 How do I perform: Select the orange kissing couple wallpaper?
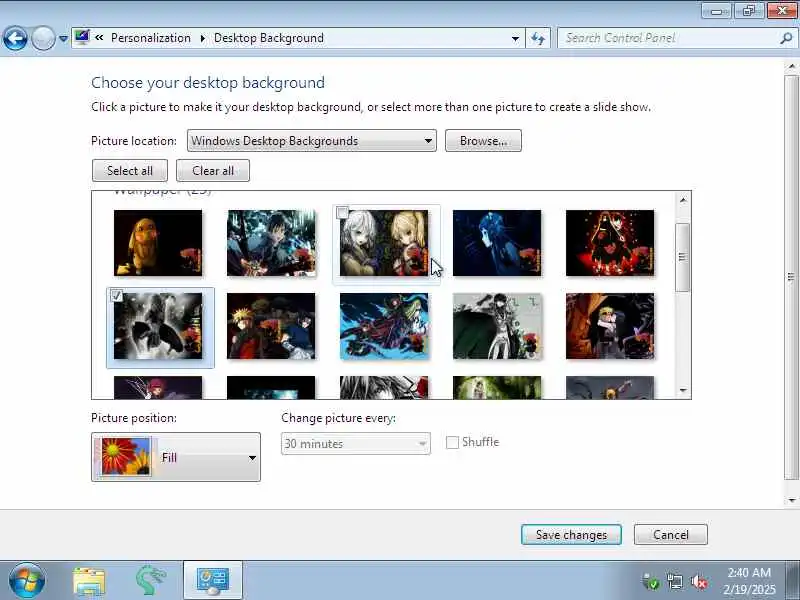(610, 326)
